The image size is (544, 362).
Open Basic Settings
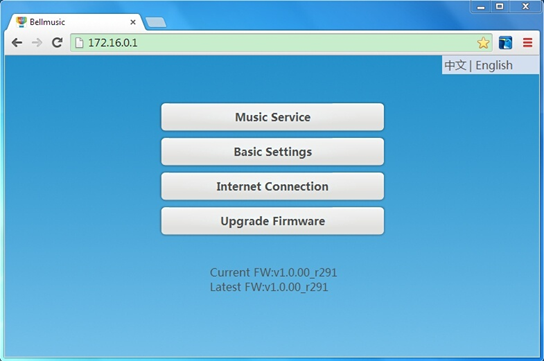273,152
